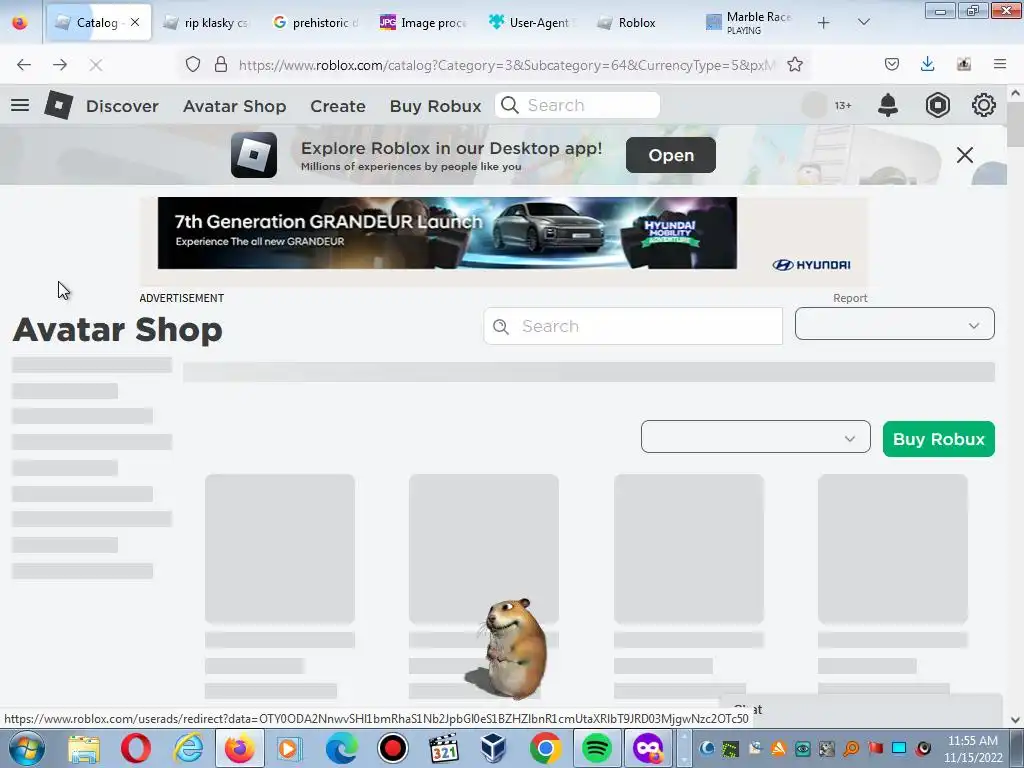Click the Report link above the ad

click(x=850, y=298)
